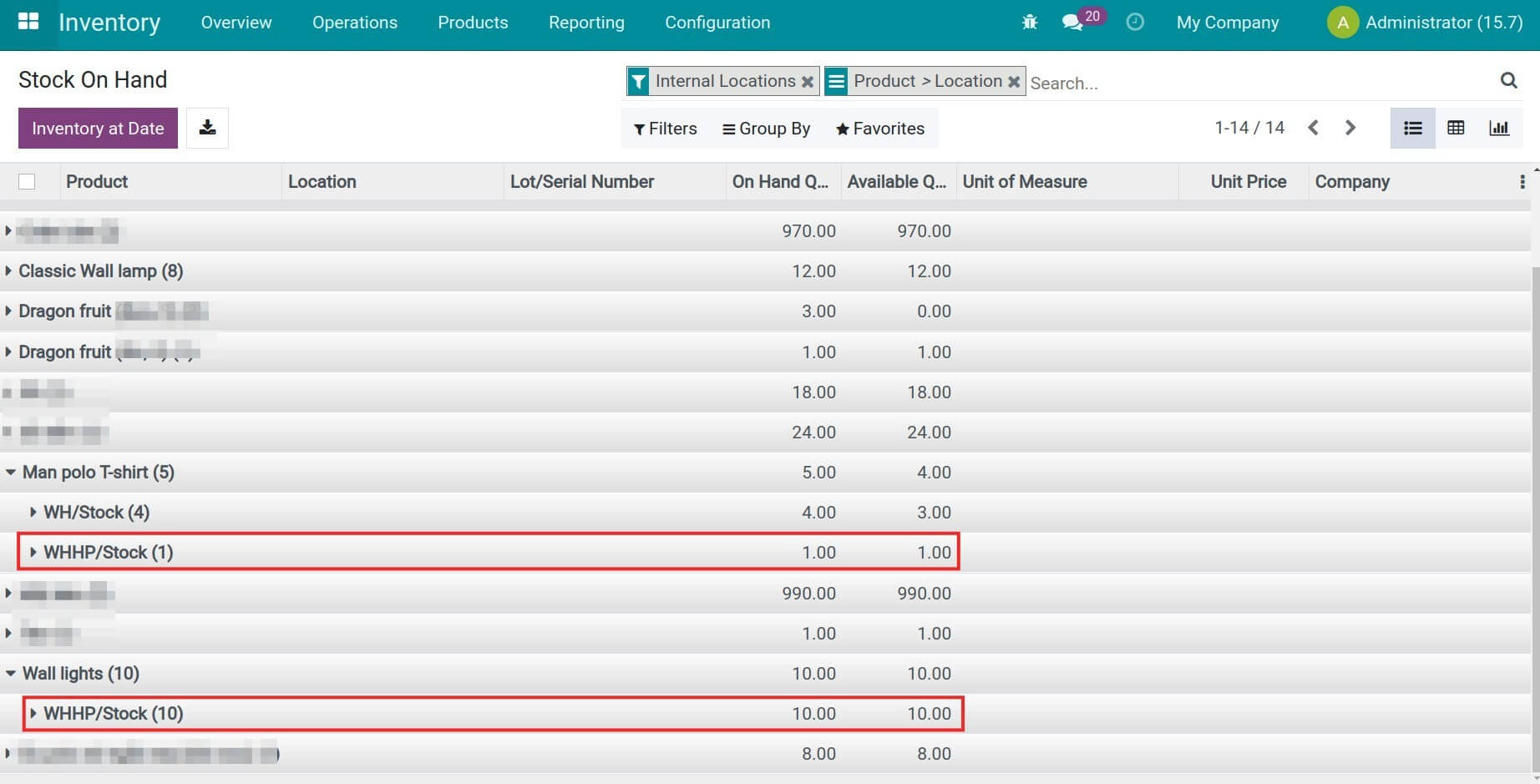Expand the Classic Wall lamp group
Screen dimensions: 1540x784
tap(100, 271)
